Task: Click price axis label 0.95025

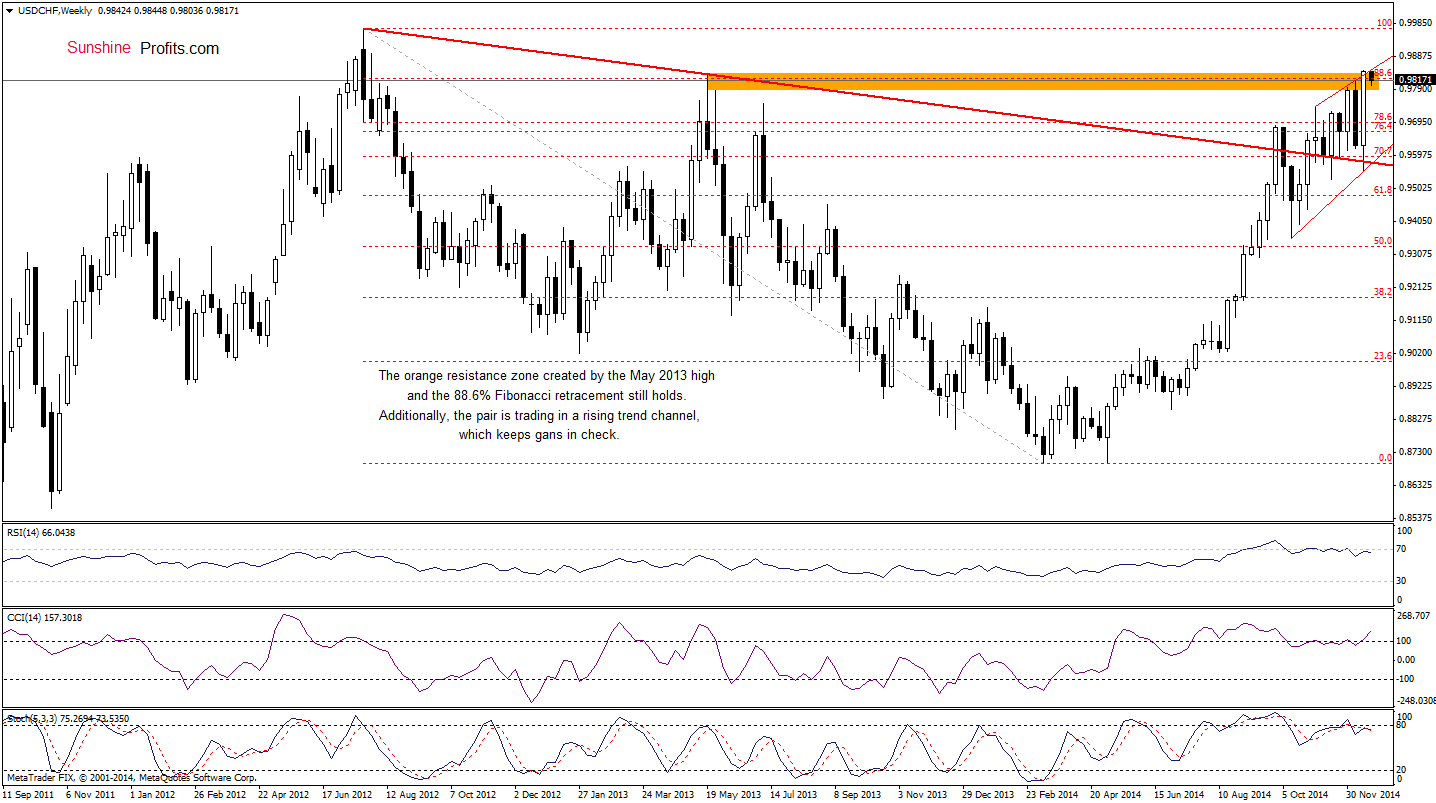Action: (1415, 187)
